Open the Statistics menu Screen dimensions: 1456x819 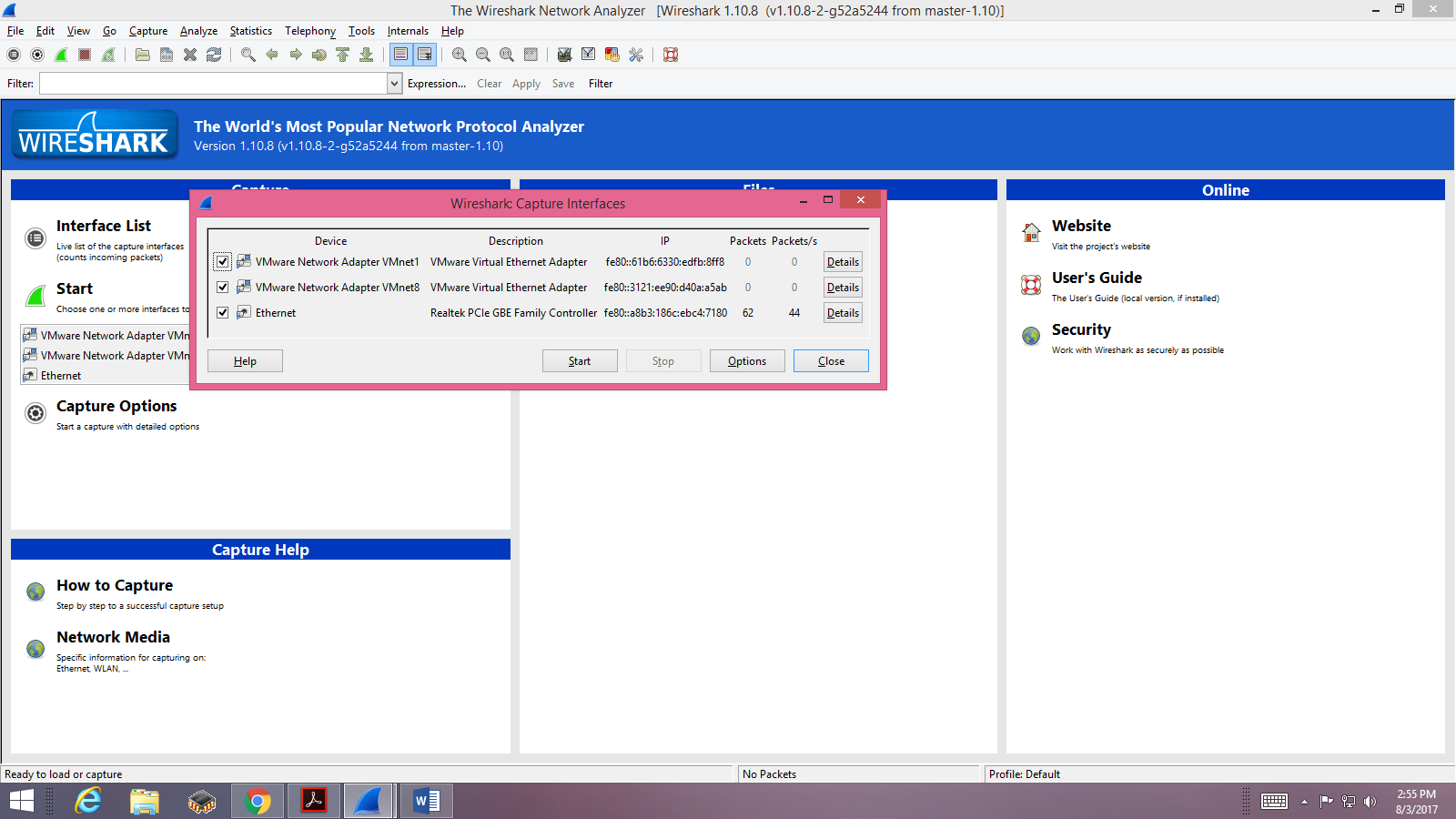coord(250,31)
